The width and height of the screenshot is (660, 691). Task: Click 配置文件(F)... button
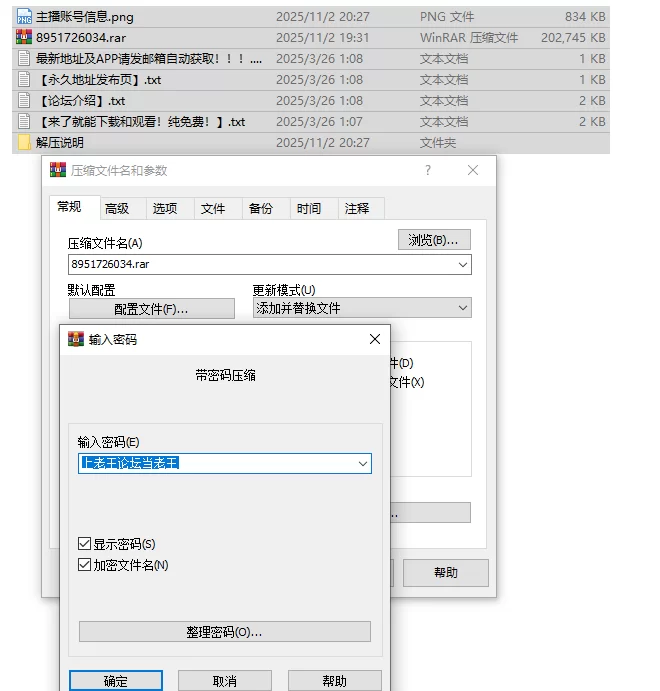152,308
